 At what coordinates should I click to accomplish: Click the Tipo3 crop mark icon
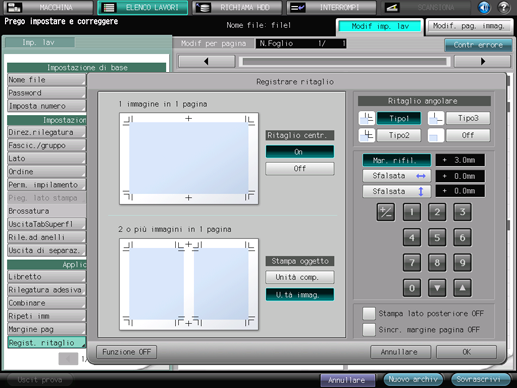pyautogui.click(x=436, y=118)
